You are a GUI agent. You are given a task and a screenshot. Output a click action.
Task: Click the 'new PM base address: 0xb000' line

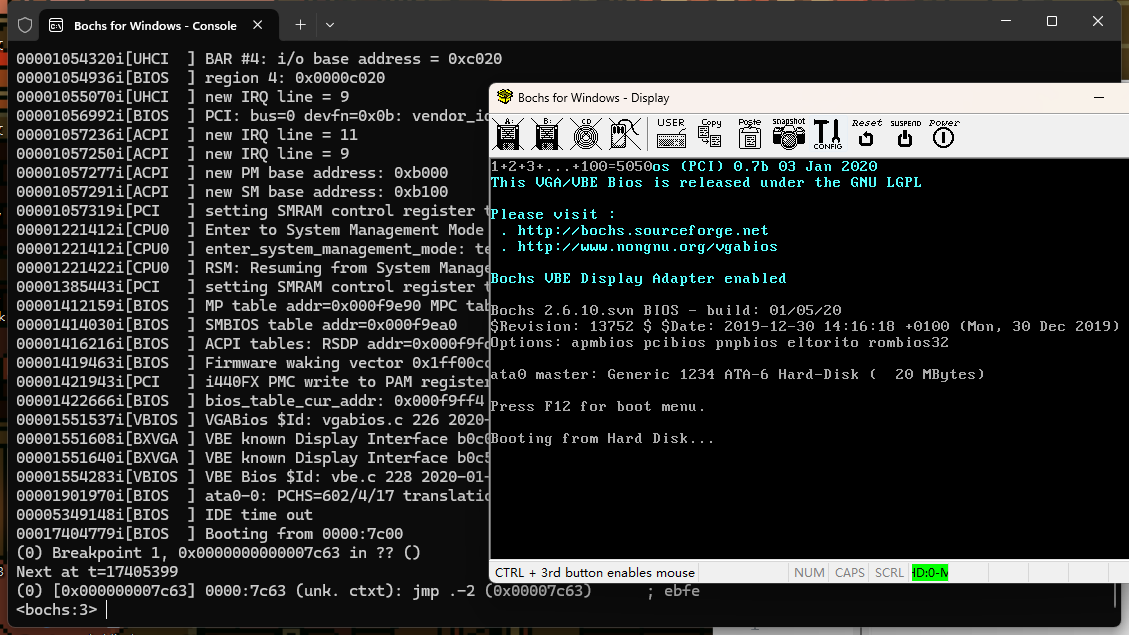click(x=232, y=173)
